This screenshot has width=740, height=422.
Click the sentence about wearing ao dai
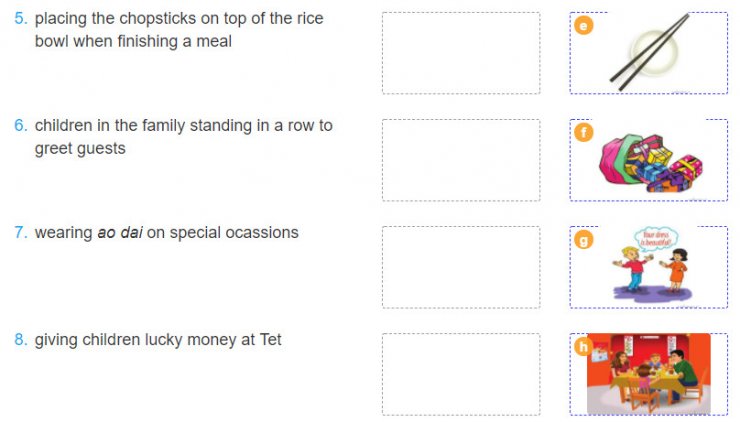tap(166, 232)
